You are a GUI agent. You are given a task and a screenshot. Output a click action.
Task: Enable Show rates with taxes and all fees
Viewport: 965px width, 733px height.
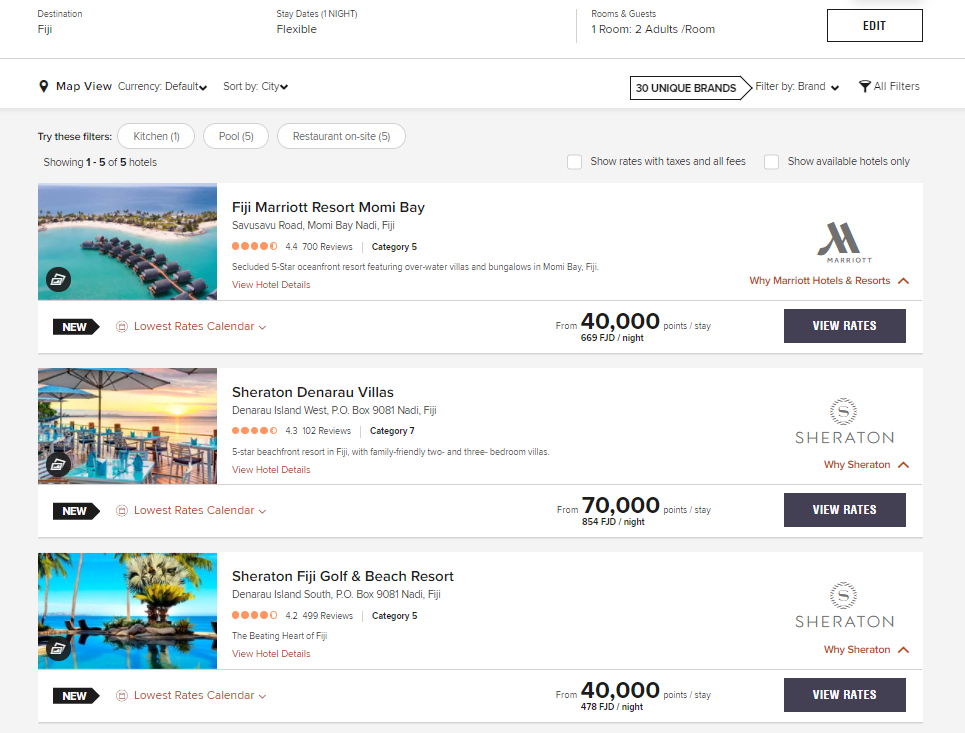(x=575, y=161)
